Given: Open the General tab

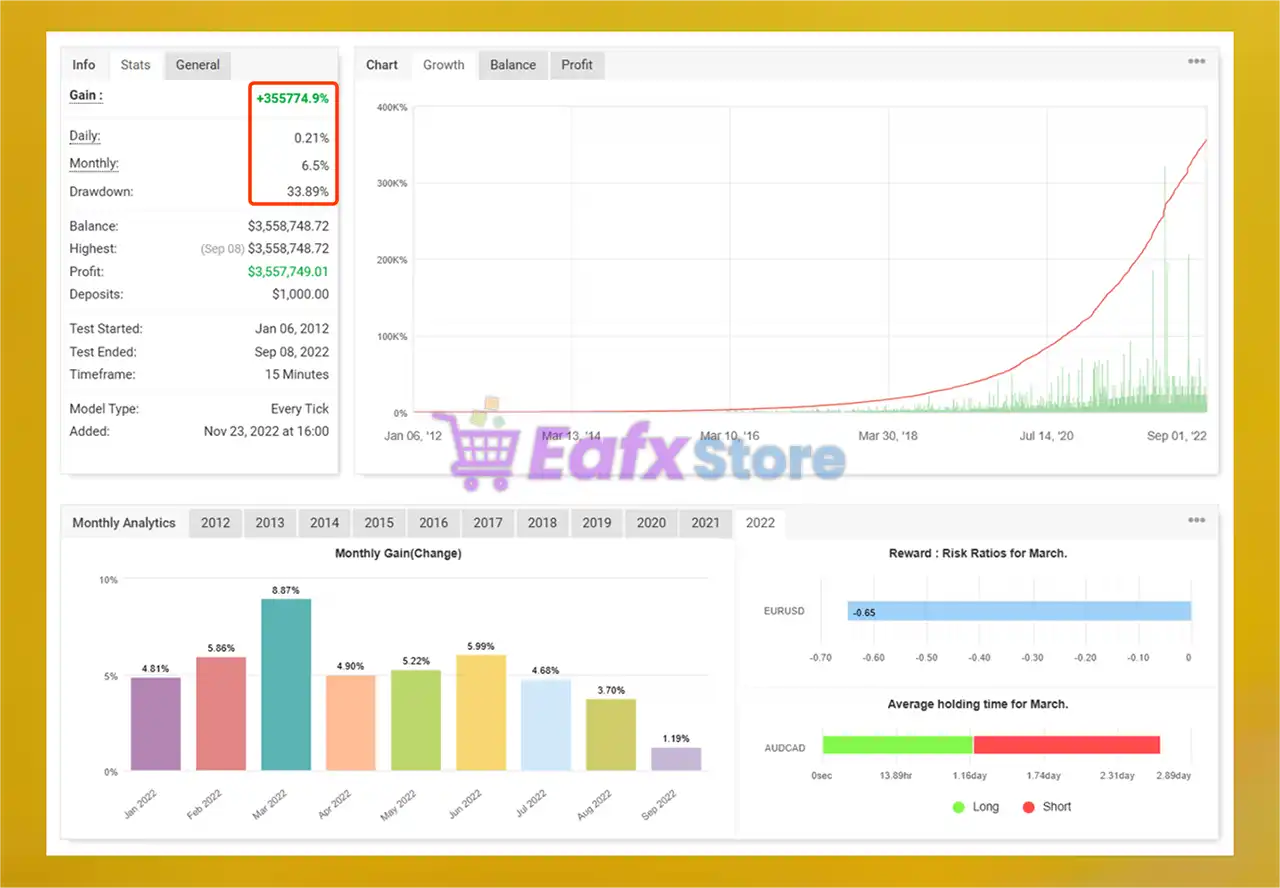Looking at the screenshot, I should pos(198,65).
